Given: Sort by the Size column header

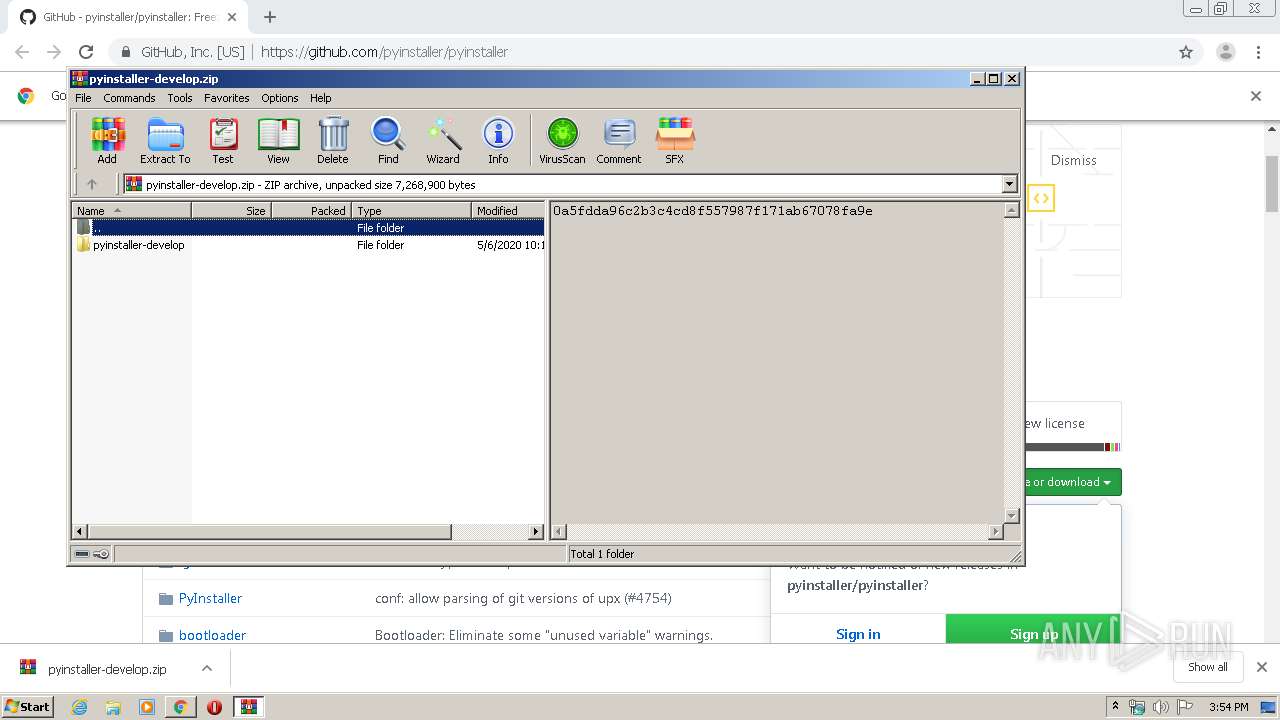Looking at the screenshot, I should [x=231, y=210].
